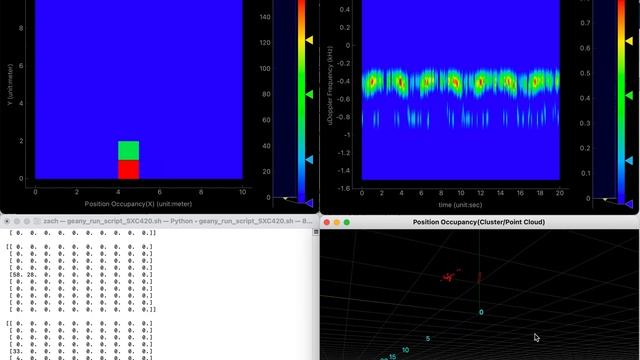
Task: Click 'uDoppler Frequency (kHz)' vertical axis label
Action: click(330, 85)
